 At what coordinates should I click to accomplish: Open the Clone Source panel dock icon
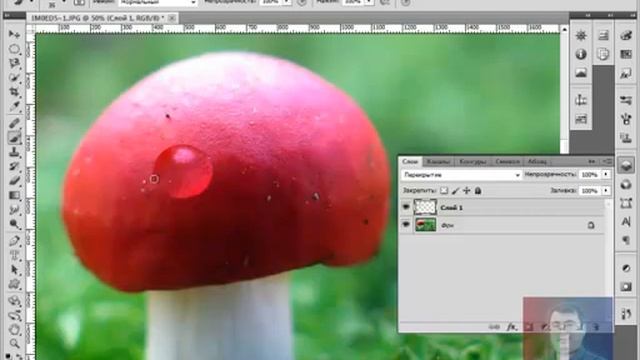pyautogui.click(x=626, y=138)
